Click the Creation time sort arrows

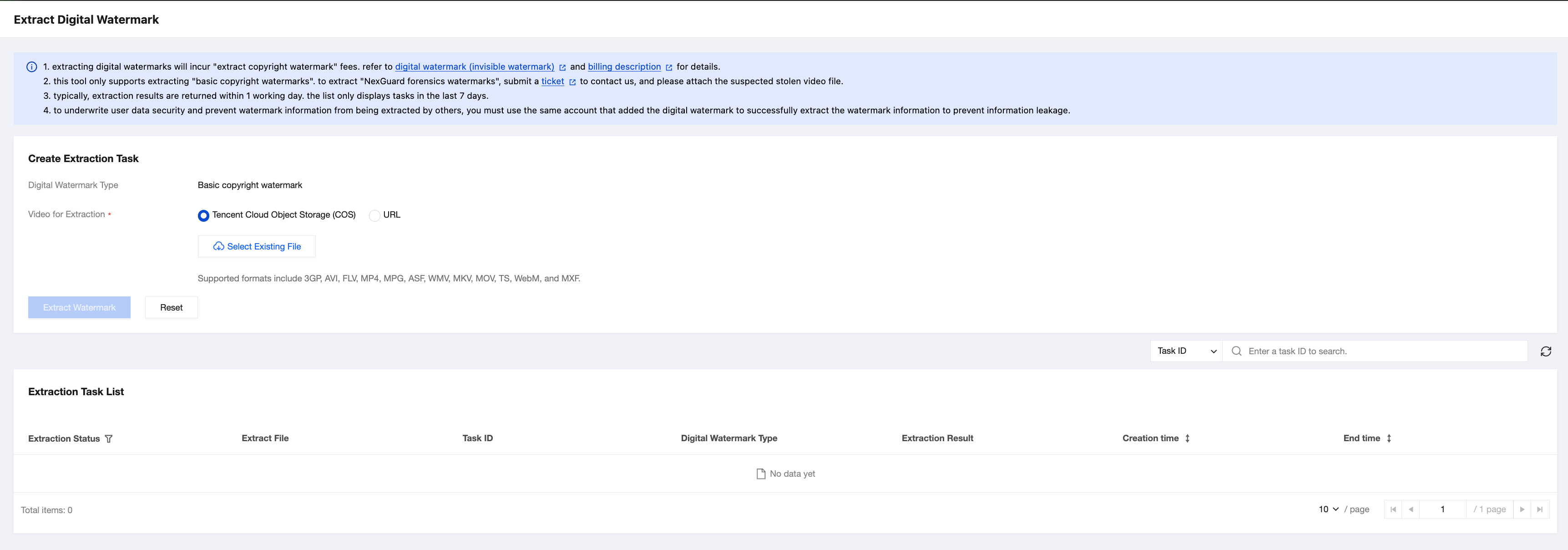[1187, 438]
